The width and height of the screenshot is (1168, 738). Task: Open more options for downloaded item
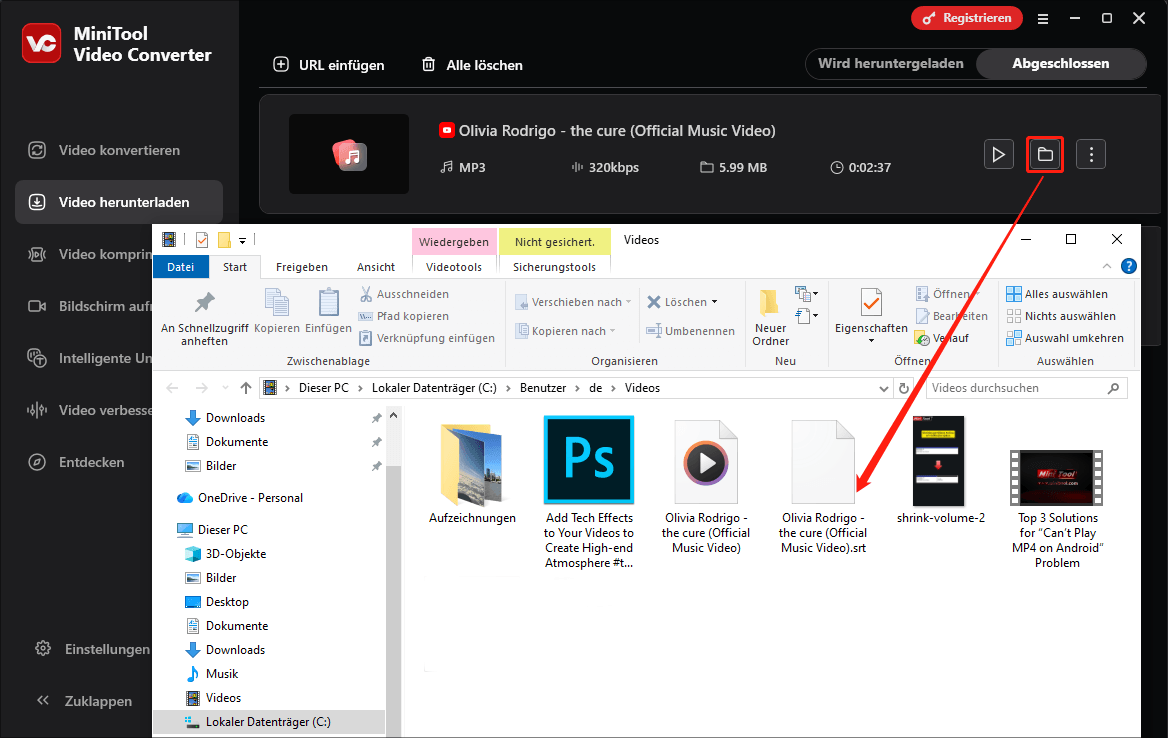1091,154
